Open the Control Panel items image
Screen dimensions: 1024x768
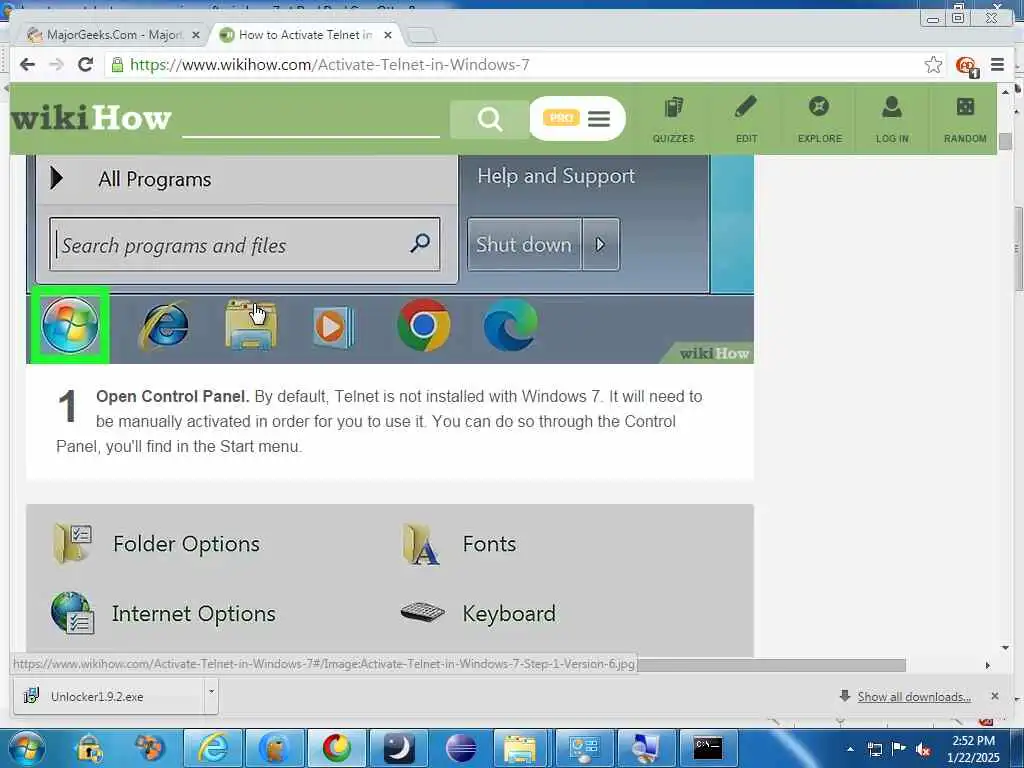click(x=390, y=581)
